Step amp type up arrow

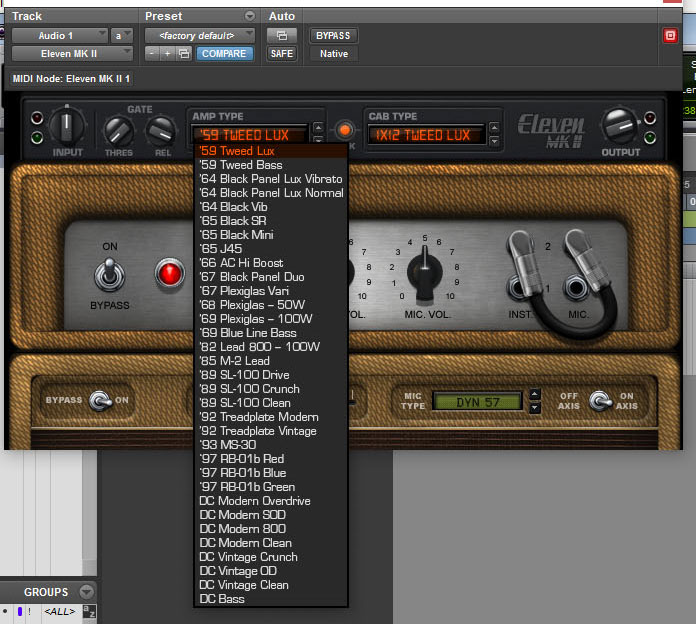[318, 127]
